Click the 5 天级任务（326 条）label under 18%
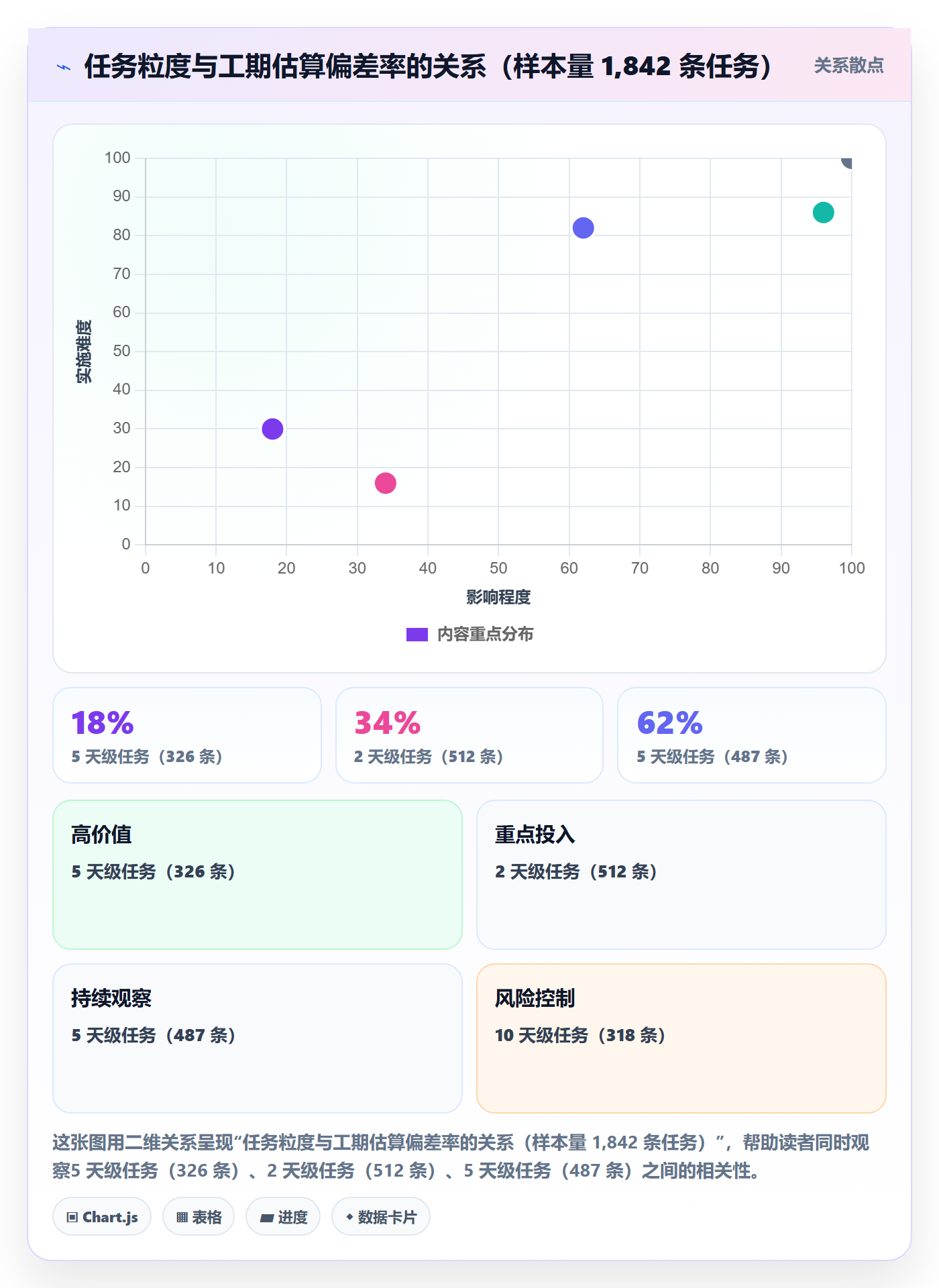This screenshot has height=1288, width=939. (x=147, y=757)
